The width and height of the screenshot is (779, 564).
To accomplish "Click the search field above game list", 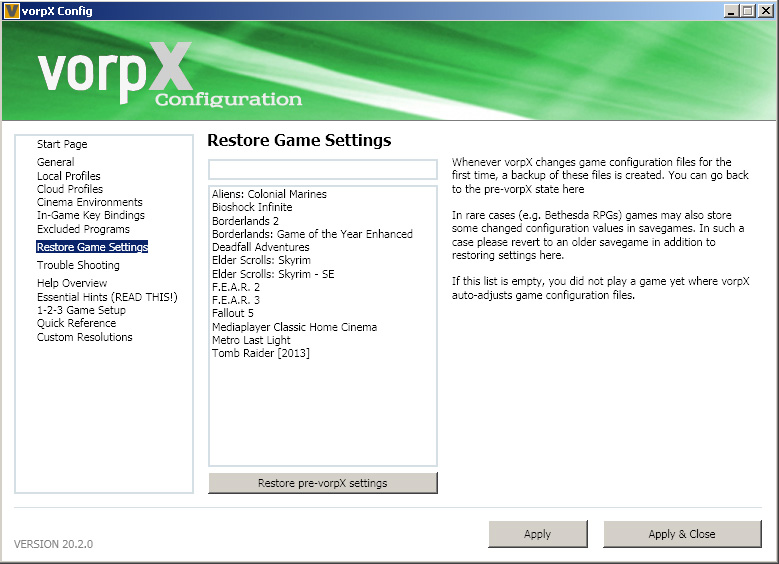I will tap(323, 169).
